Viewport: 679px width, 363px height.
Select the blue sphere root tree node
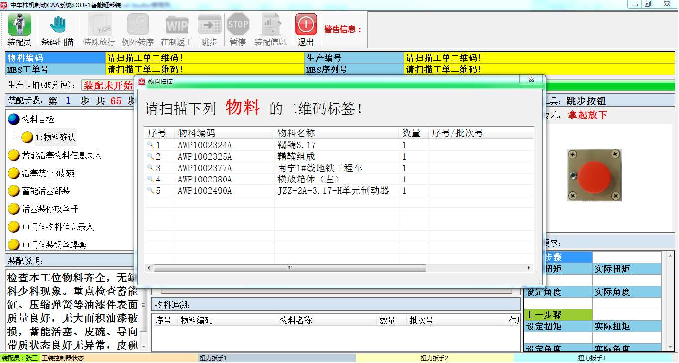coord(14,119)
